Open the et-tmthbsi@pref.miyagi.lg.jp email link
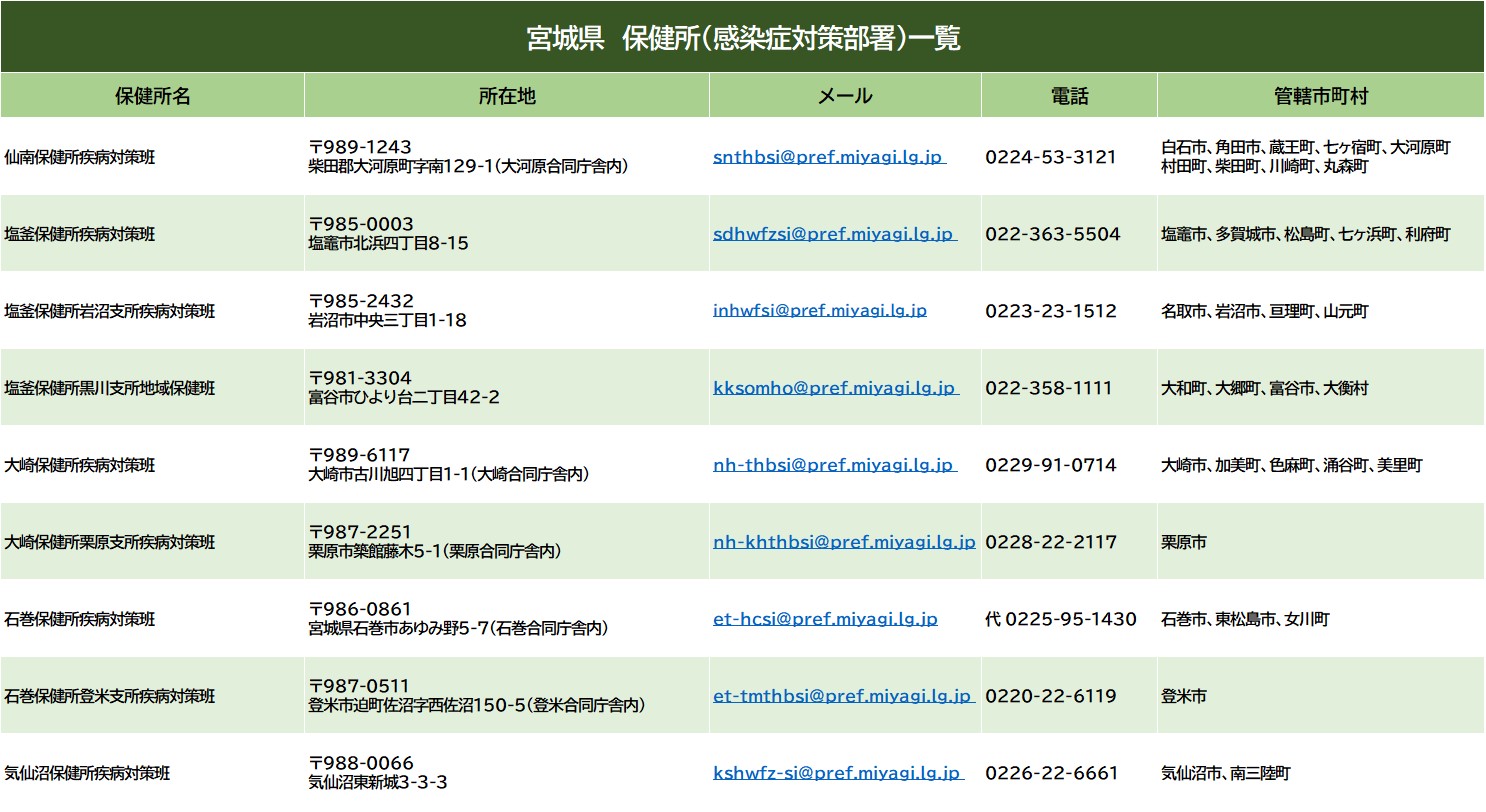 (x=843, y=696)
